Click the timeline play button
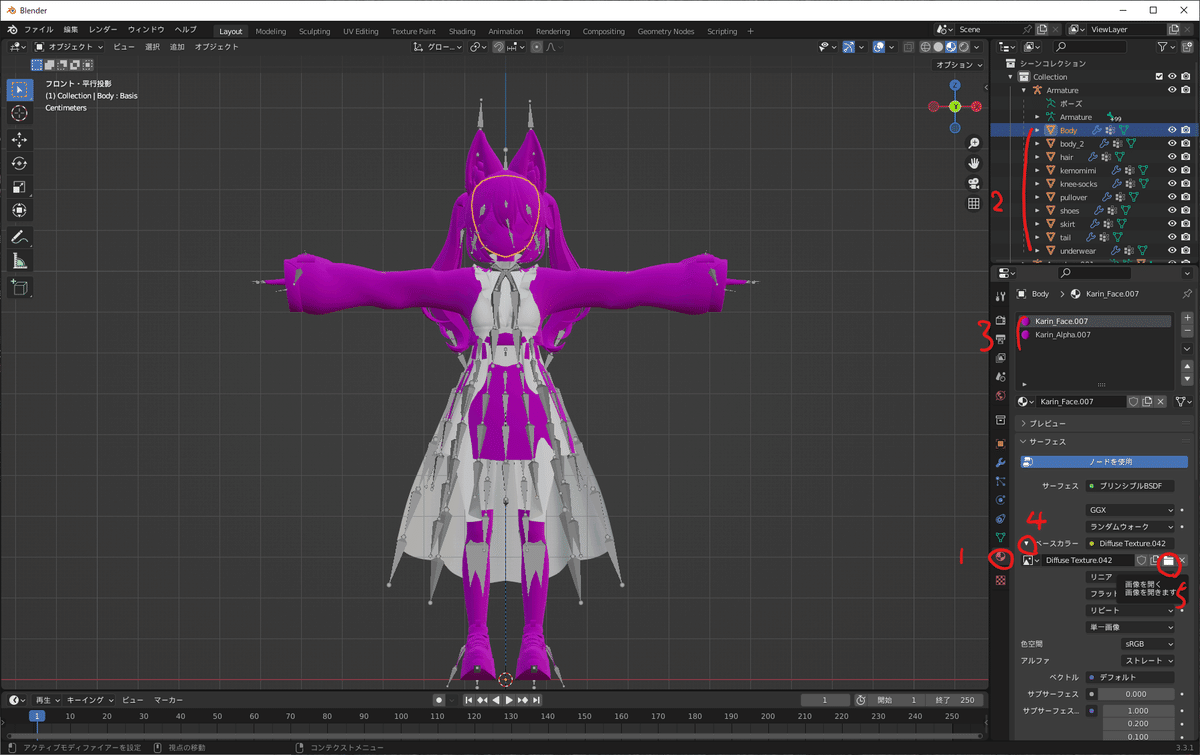This screenshot has height=755, width=1200. coord(509,700)
